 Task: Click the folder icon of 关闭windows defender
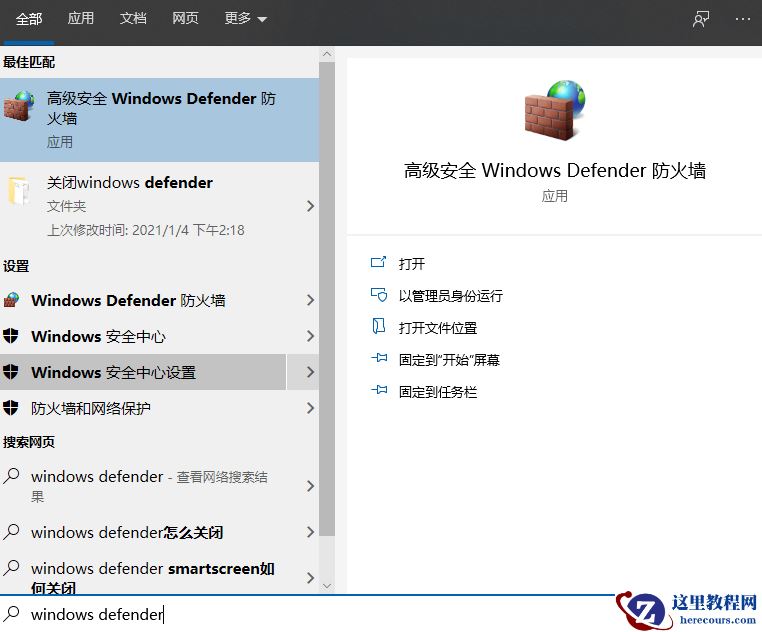click(18, 191)
